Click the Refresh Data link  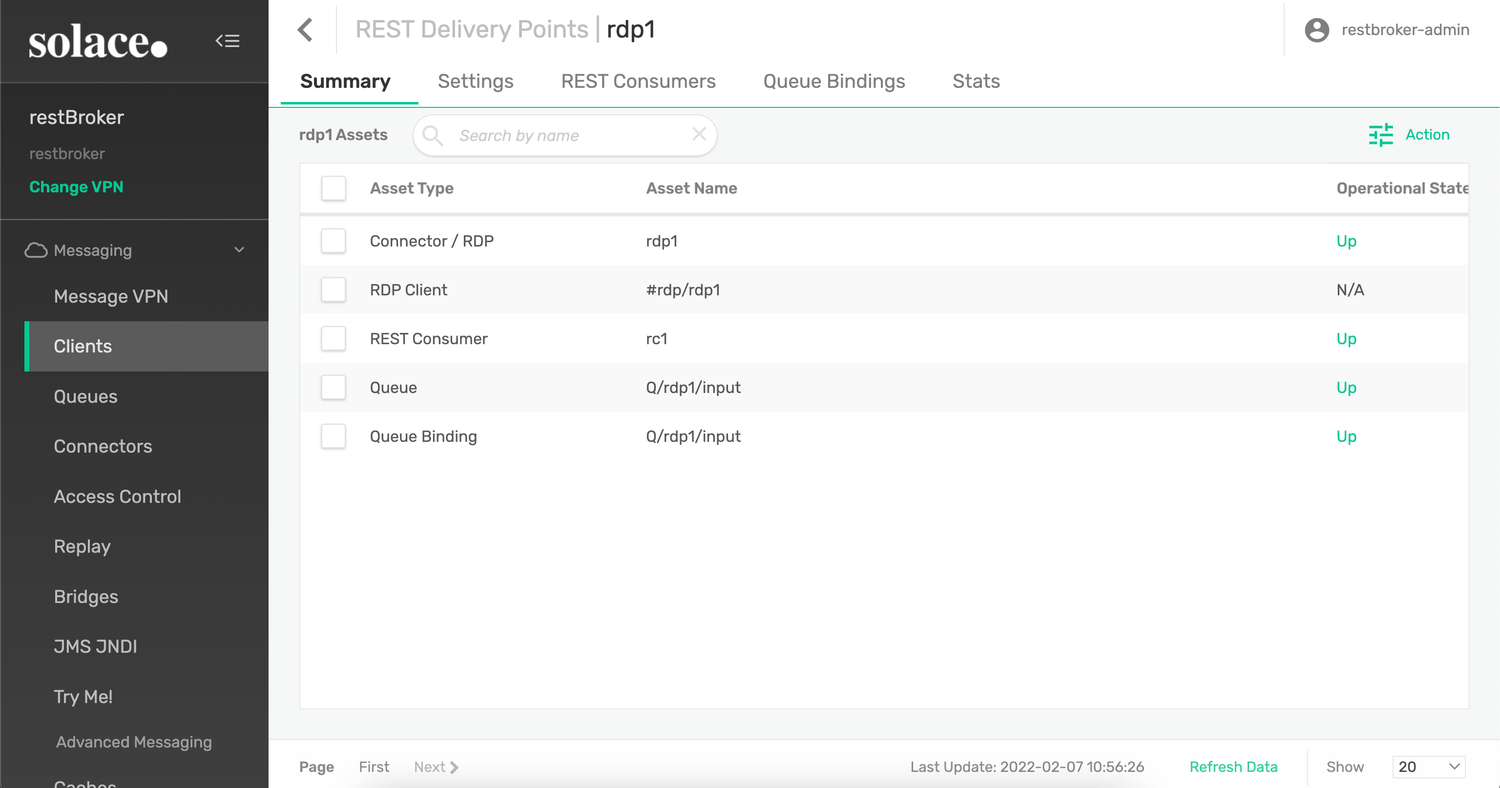[x=1233, y=767]
